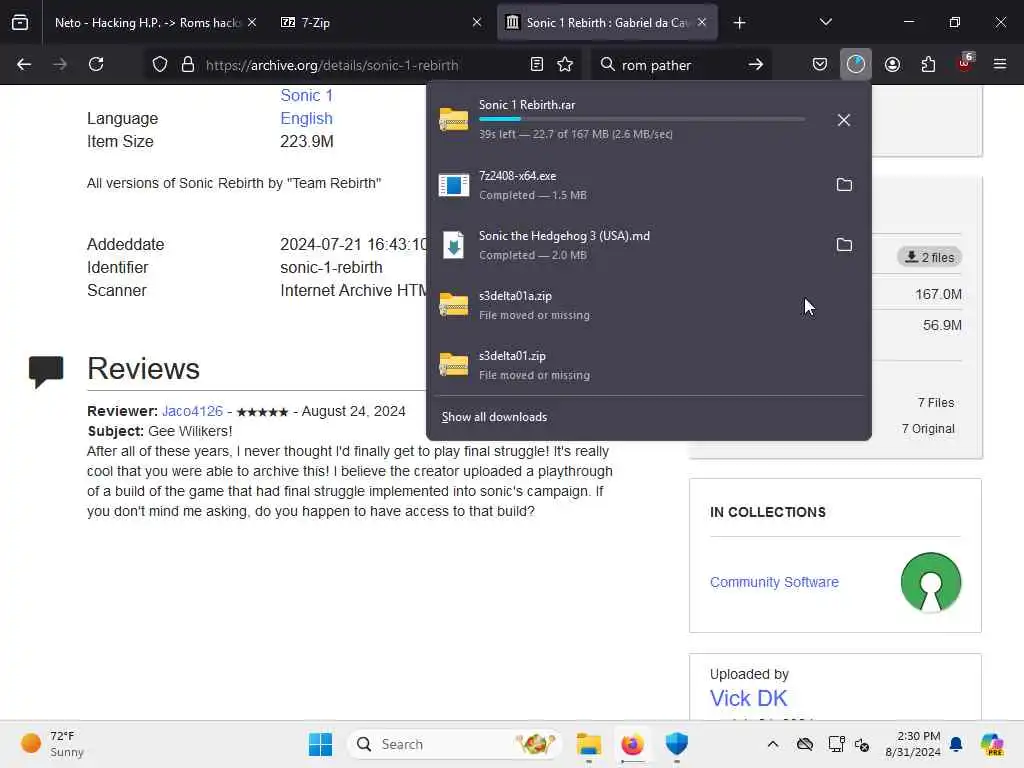
Task: Click Sonic 1 Rebirth.rar download progress bar
Action: tap(642, 119)
